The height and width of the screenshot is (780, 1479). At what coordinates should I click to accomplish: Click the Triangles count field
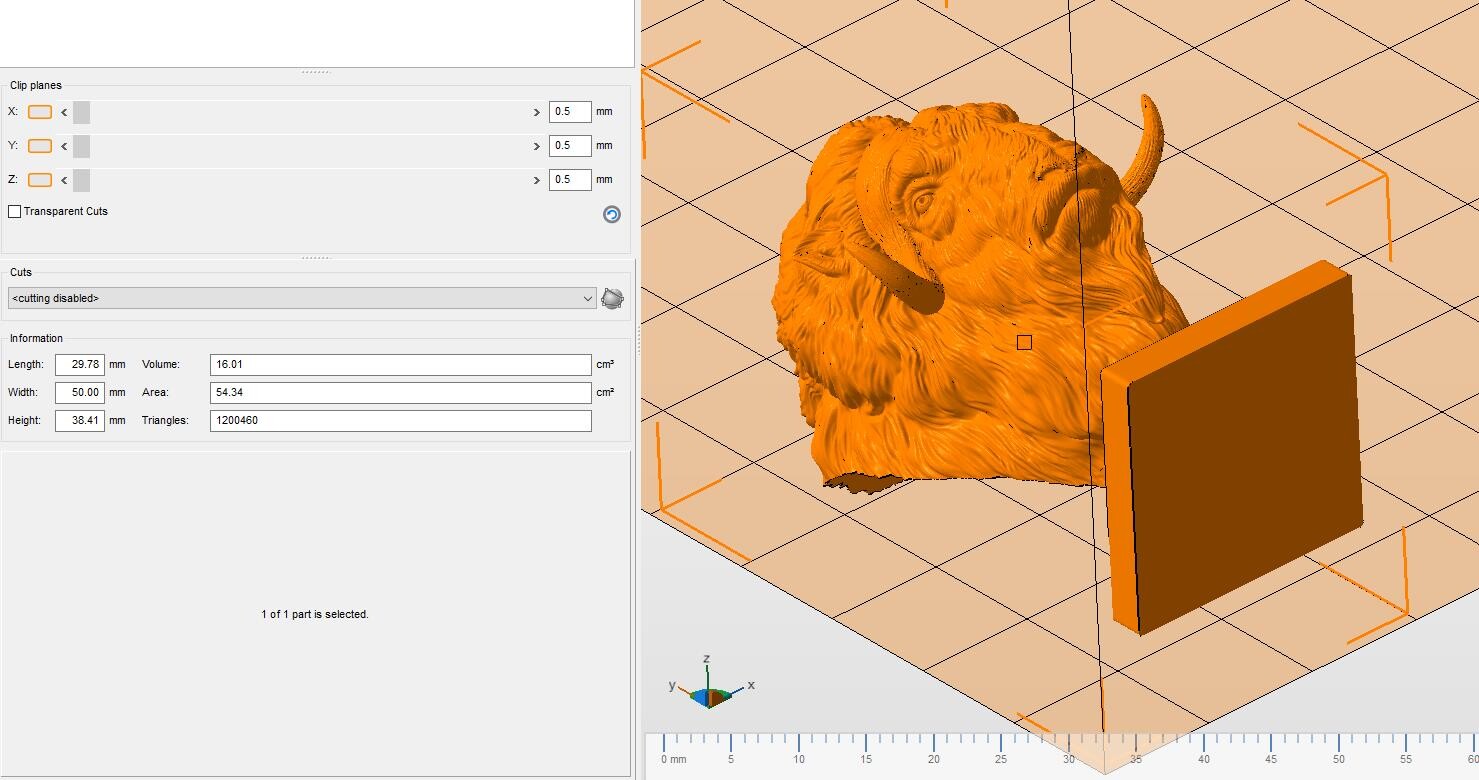(x=400, y=420)
